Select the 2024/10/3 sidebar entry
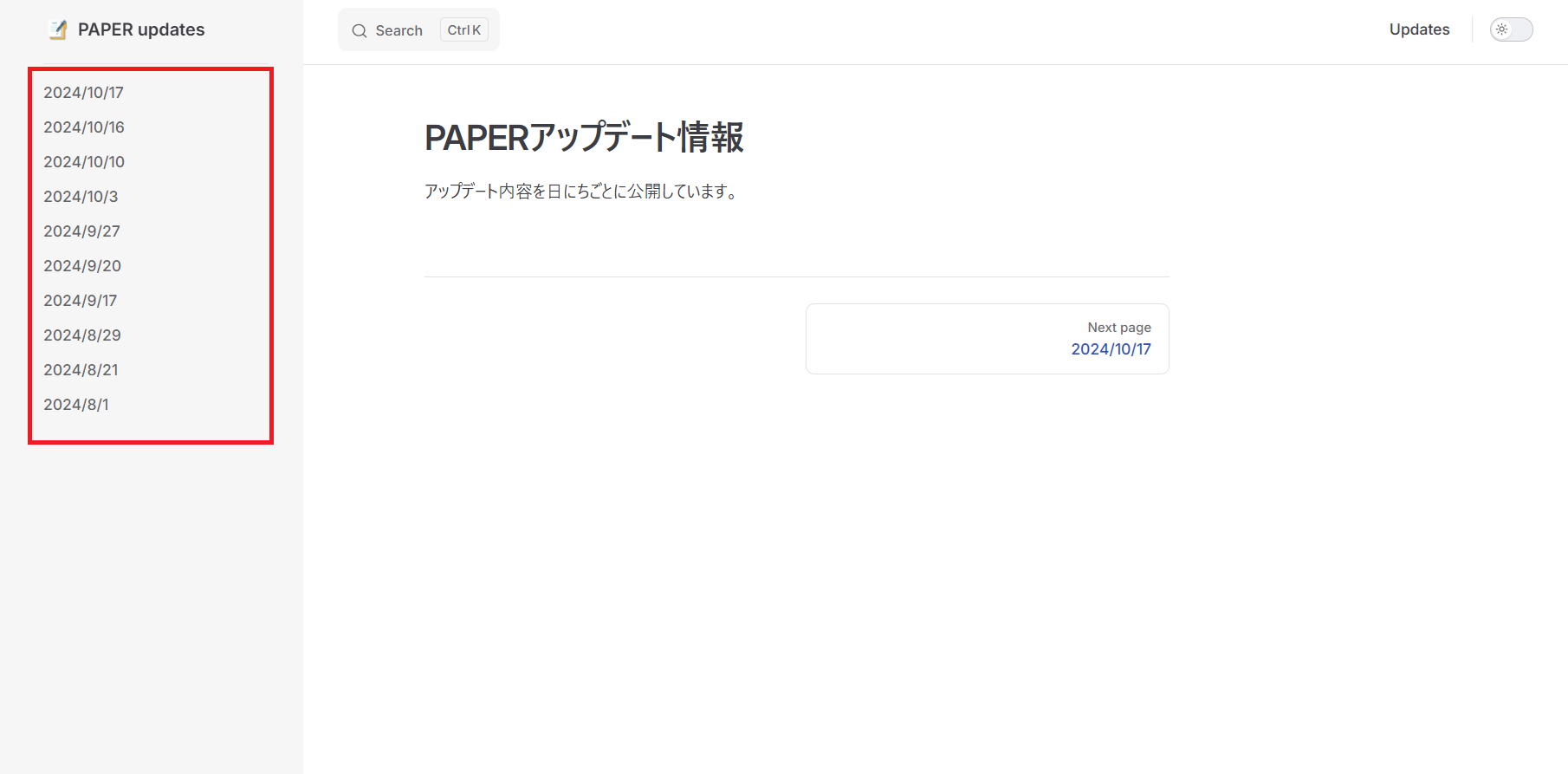Image resolution: width=1568 pixels, height=774 pixels. point(81,197)
